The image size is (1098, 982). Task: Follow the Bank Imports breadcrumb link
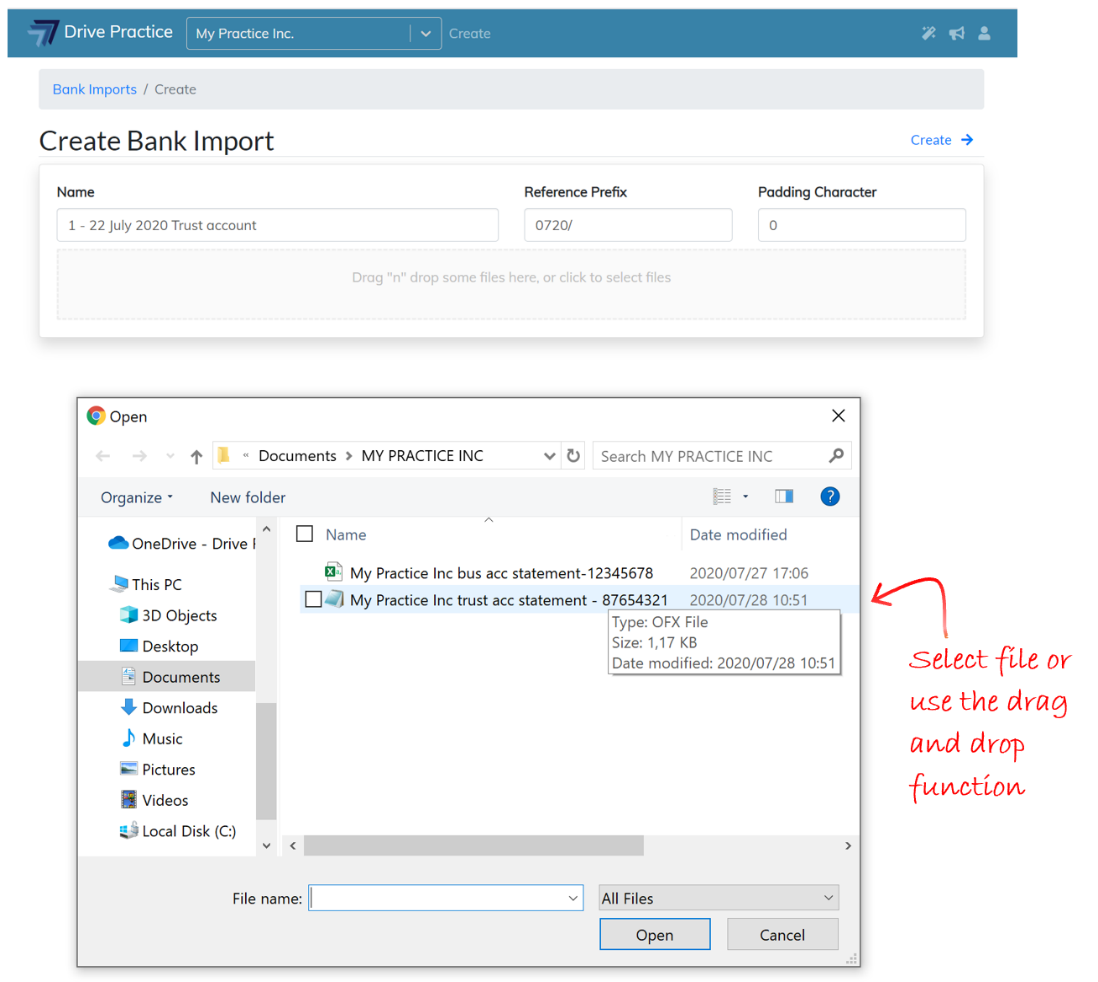pyautogui.click(x=94, y=89)
